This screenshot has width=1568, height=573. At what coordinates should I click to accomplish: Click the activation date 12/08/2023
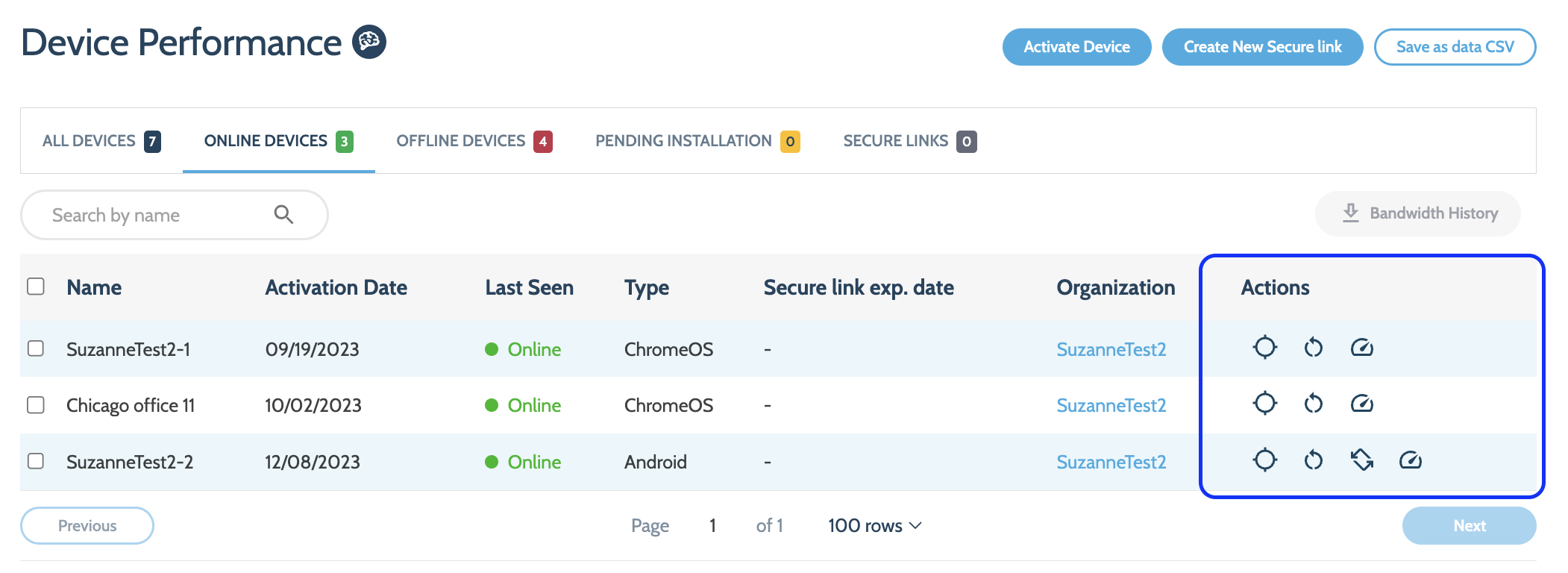pyautogui.click(x=313, y=462)
